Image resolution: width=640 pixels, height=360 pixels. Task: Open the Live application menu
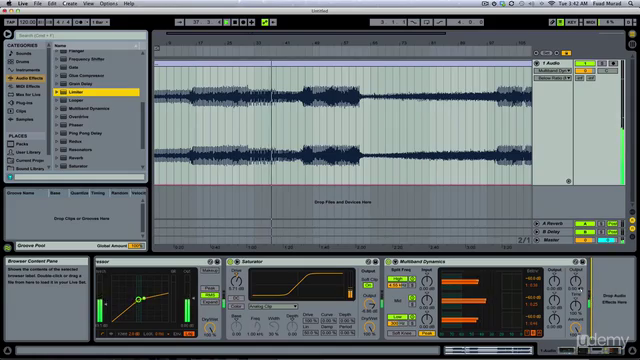(x=22, y=3)
